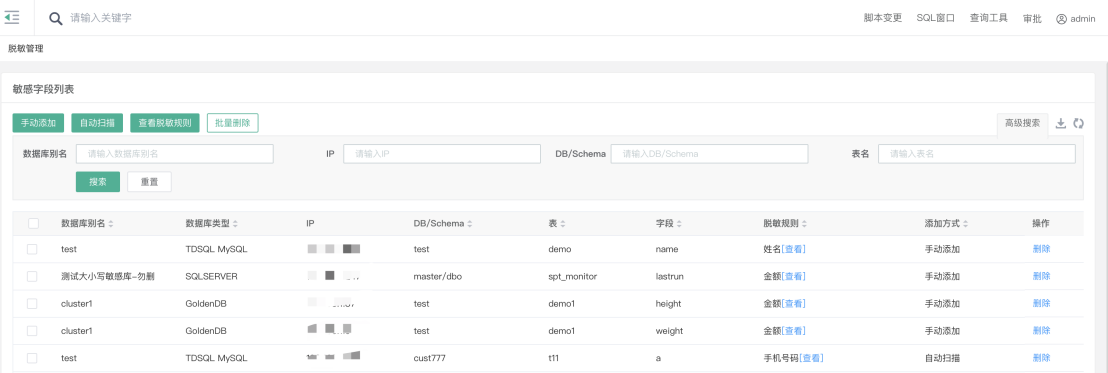Click 测试大小写敏感库-勿删 alias cell
1108x373 pixels.
coord(107,276)
